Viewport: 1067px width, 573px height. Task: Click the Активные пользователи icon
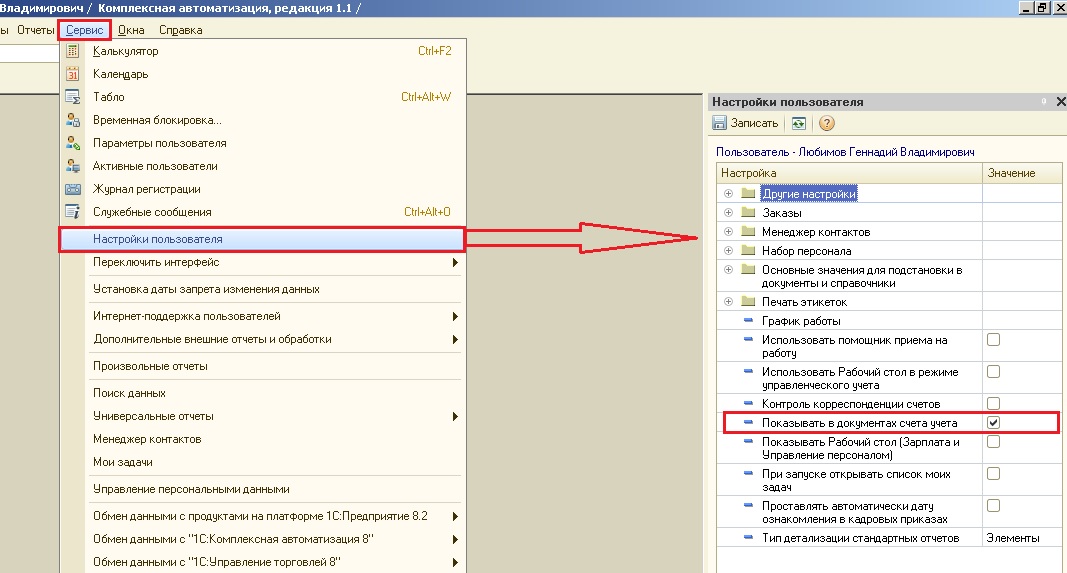pos(73,166)
